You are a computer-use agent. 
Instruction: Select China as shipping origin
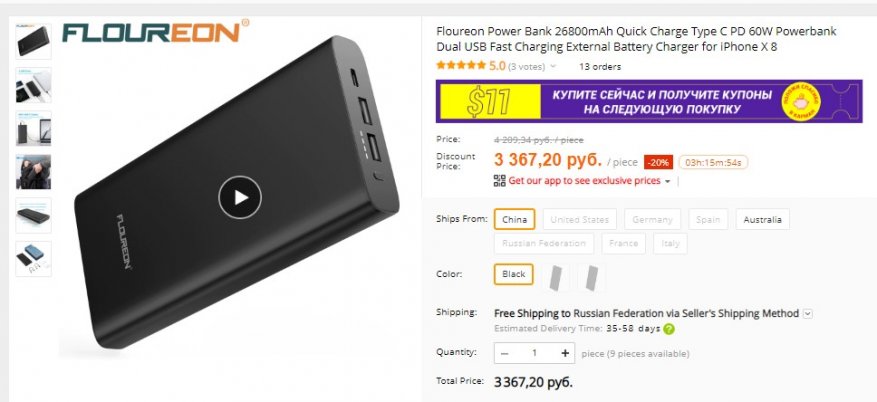tap(514, 220)
